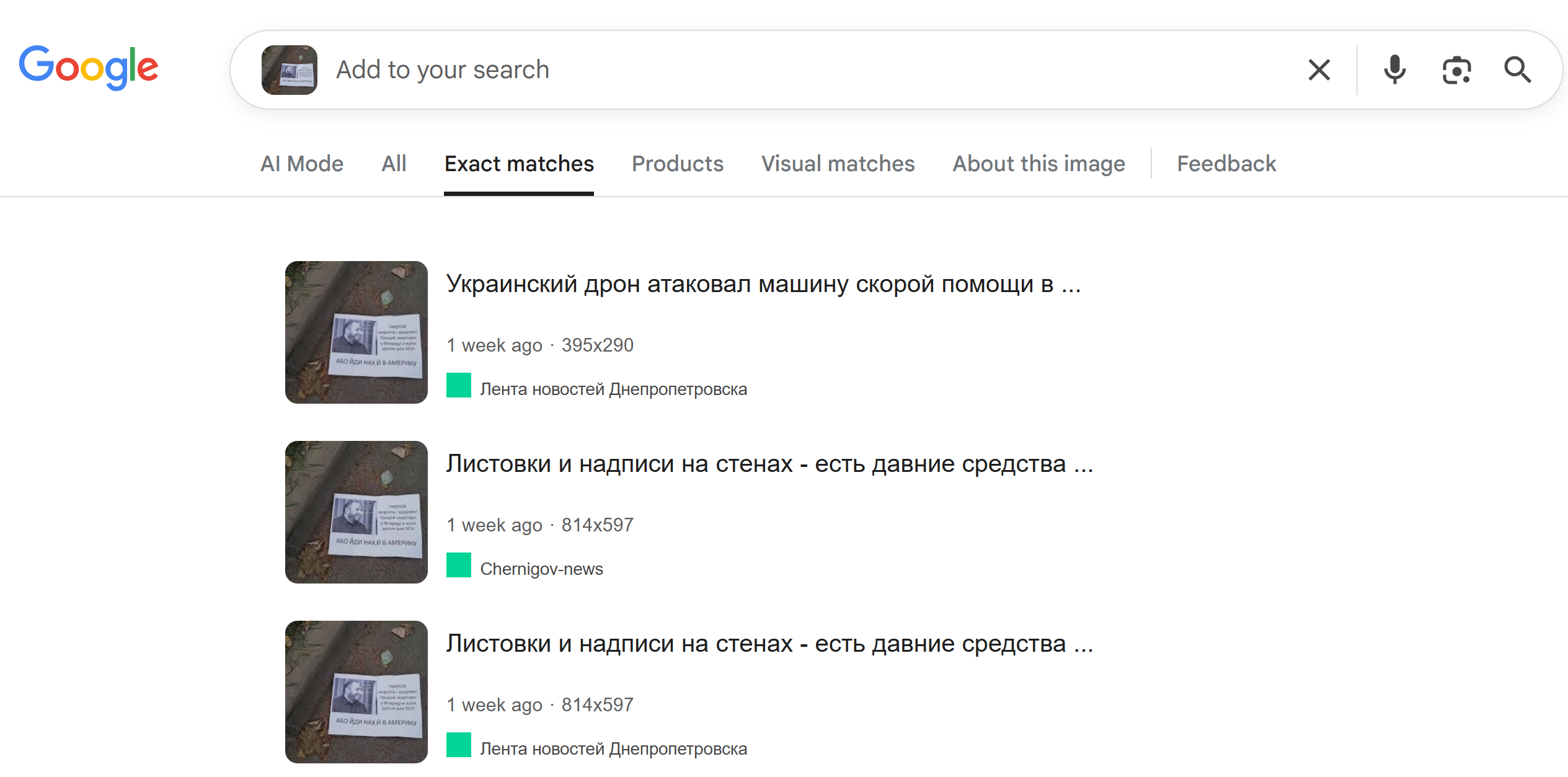Select the Exact matches tab
This screenshot has height=777, width=1568.
pyautogui.click(x=519, y=164)
